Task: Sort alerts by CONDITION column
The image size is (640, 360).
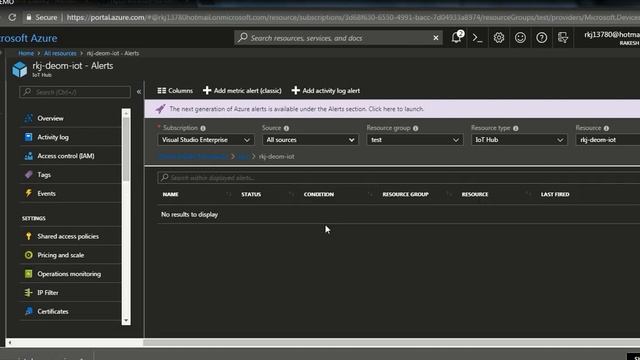Action: [x=319, y=194]
